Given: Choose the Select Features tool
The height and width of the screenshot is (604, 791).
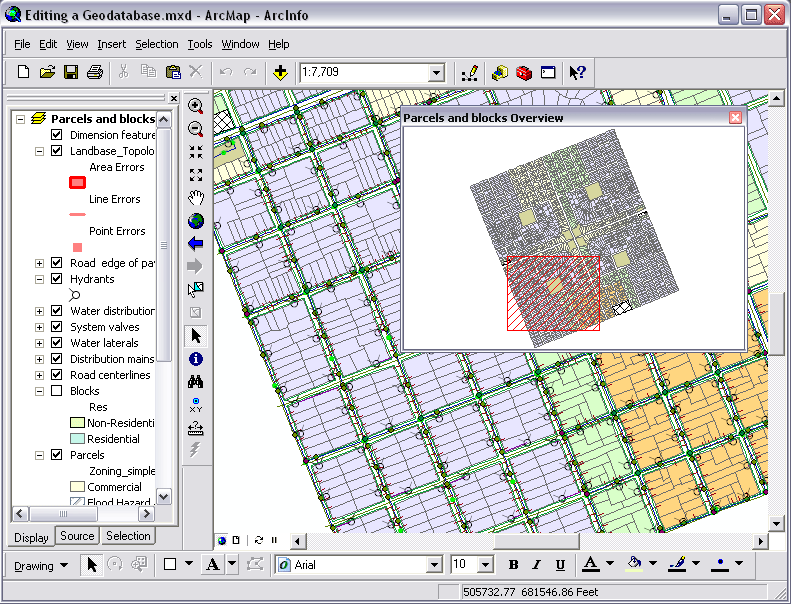Looking at the screenshot, I should [196, 289].
